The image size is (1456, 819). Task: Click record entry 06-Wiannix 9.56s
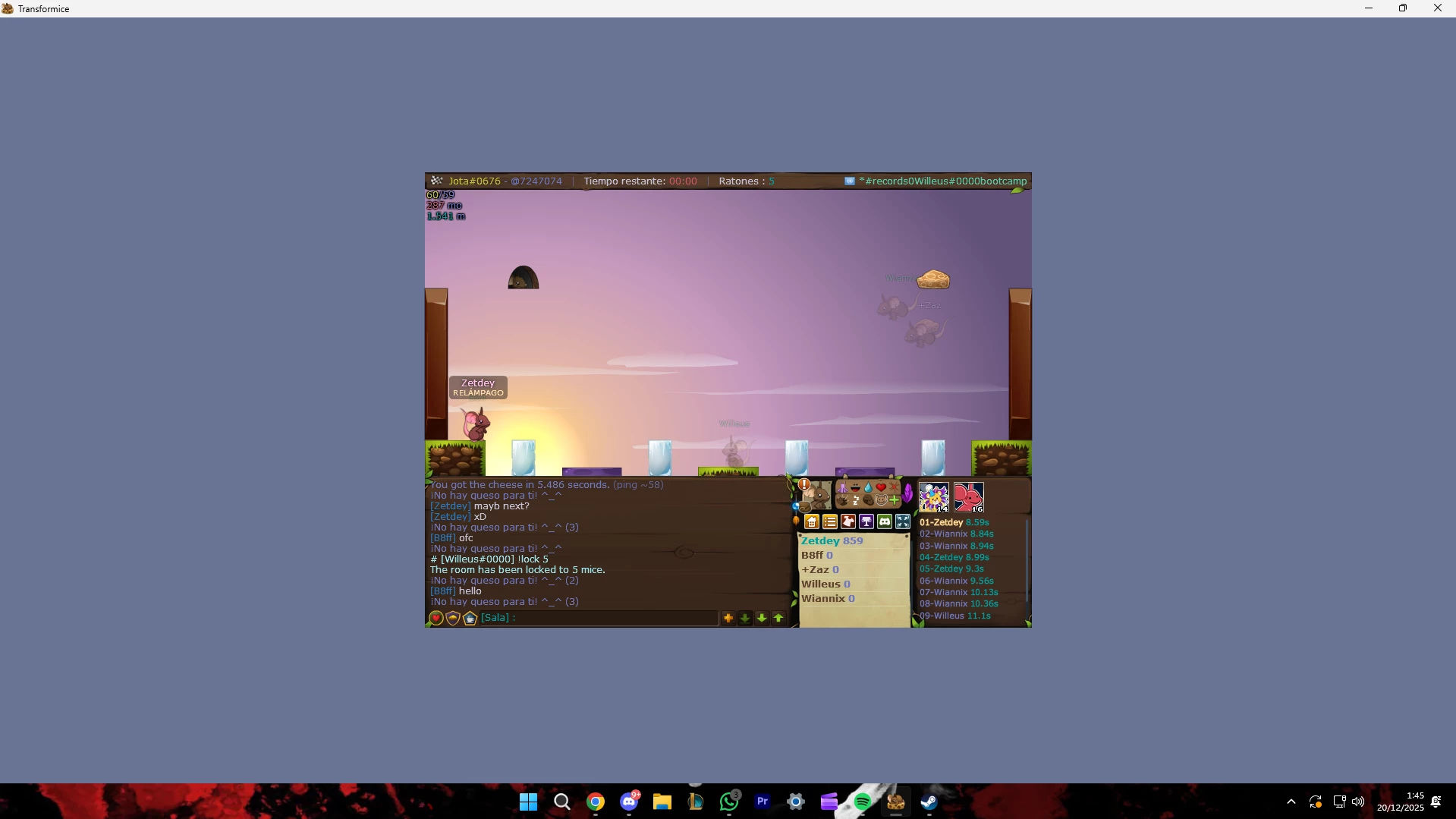957,581
